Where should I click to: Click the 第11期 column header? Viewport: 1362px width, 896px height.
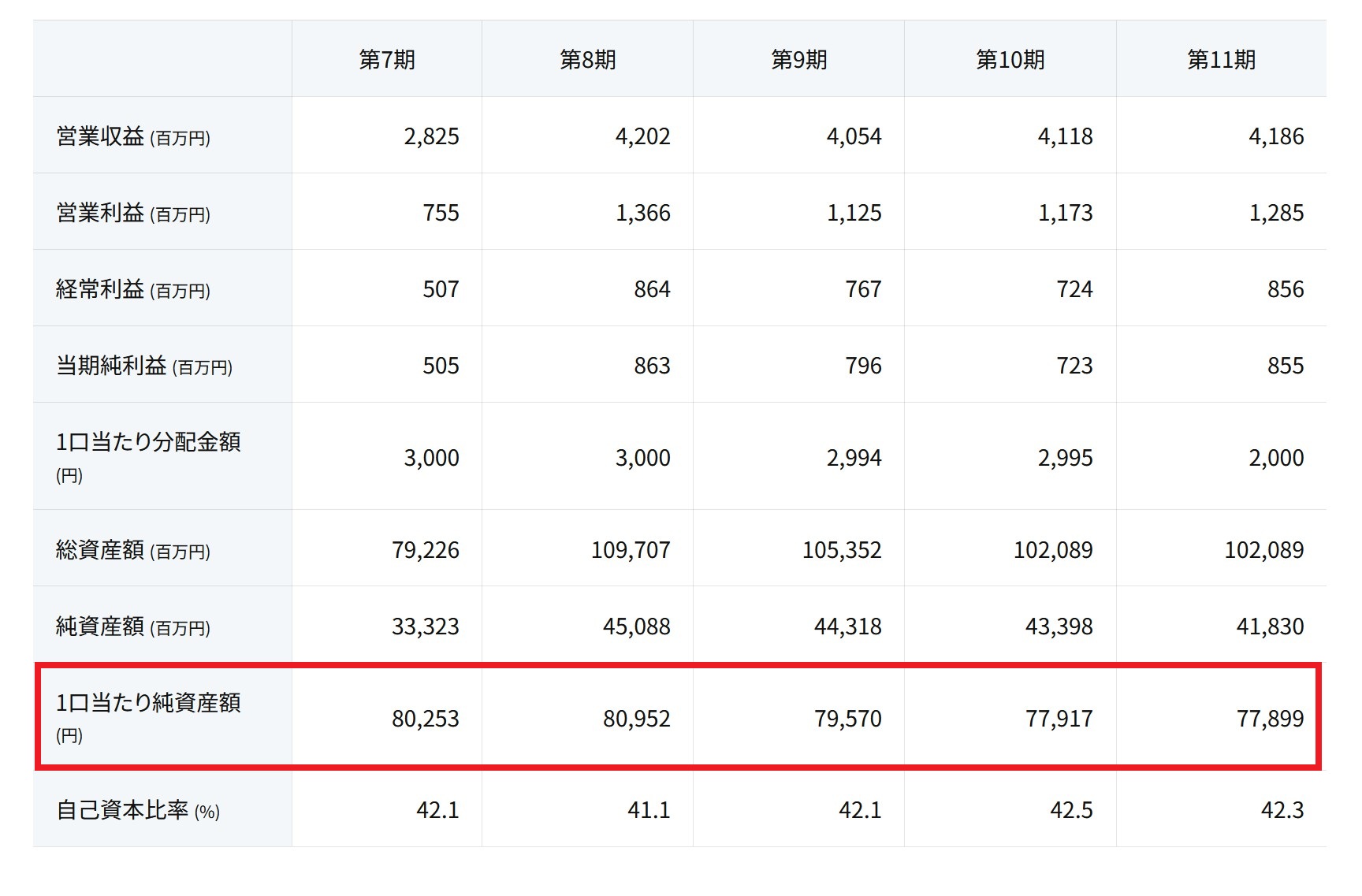1221,60
